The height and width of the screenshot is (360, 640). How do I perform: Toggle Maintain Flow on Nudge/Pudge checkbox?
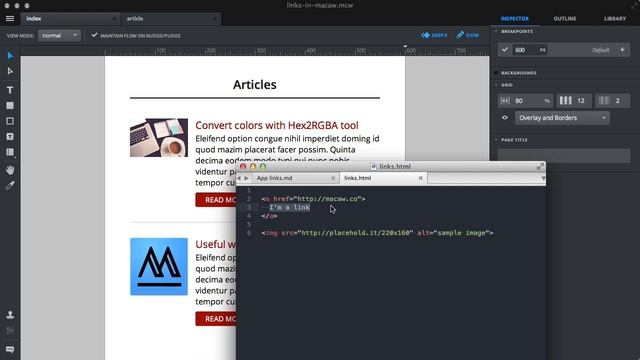click(x=94, y=36)
